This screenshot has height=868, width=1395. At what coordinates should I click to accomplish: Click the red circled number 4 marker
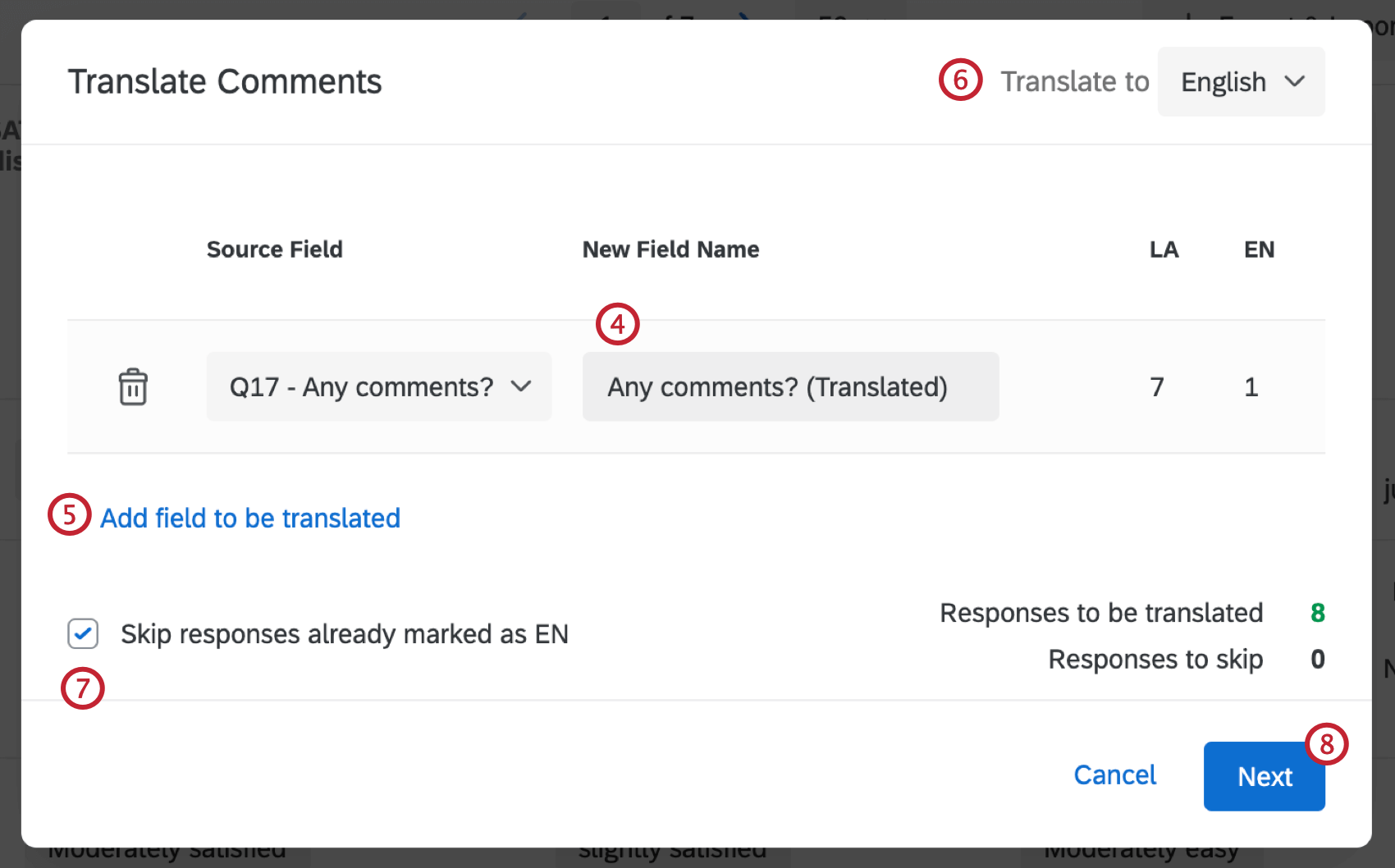click(617, 324)
